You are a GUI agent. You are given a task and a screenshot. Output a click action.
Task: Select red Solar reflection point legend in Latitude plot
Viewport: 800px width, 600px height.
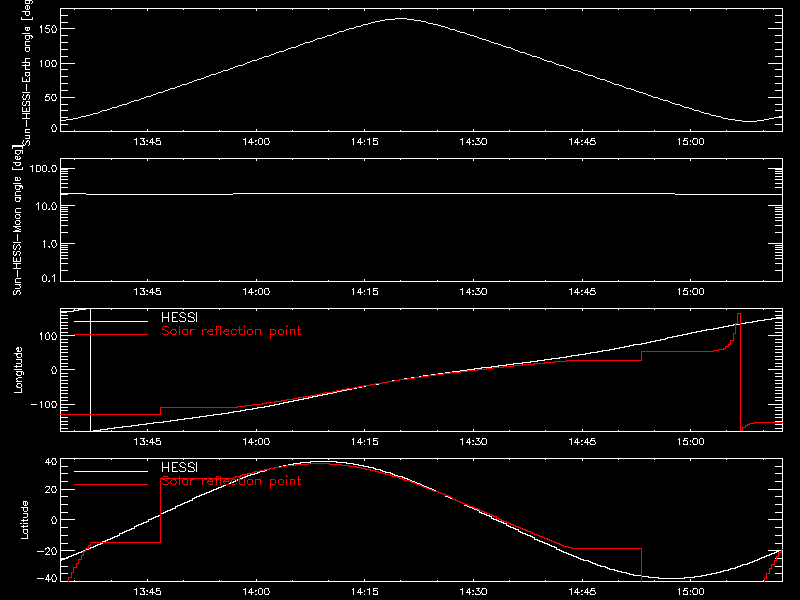click(x=231, y=481)
